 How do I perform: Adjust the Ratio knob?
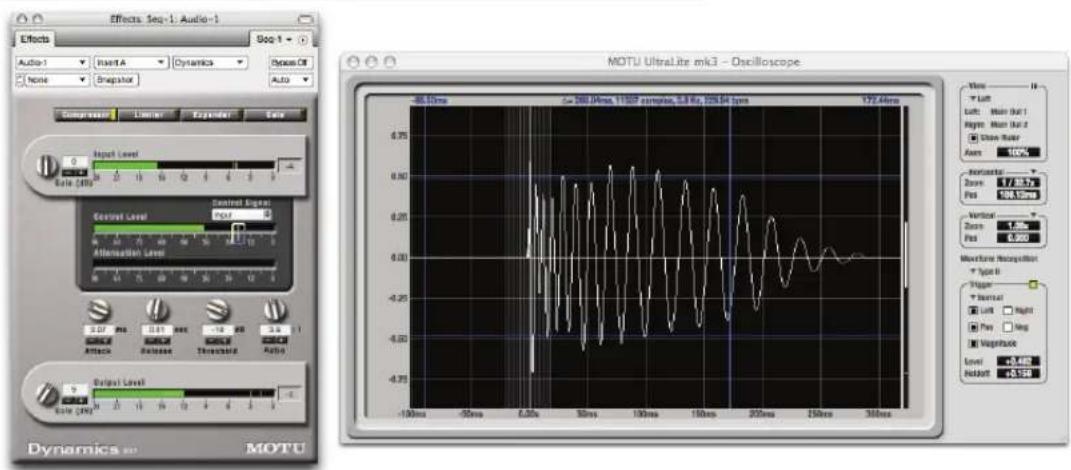(274, 310)
